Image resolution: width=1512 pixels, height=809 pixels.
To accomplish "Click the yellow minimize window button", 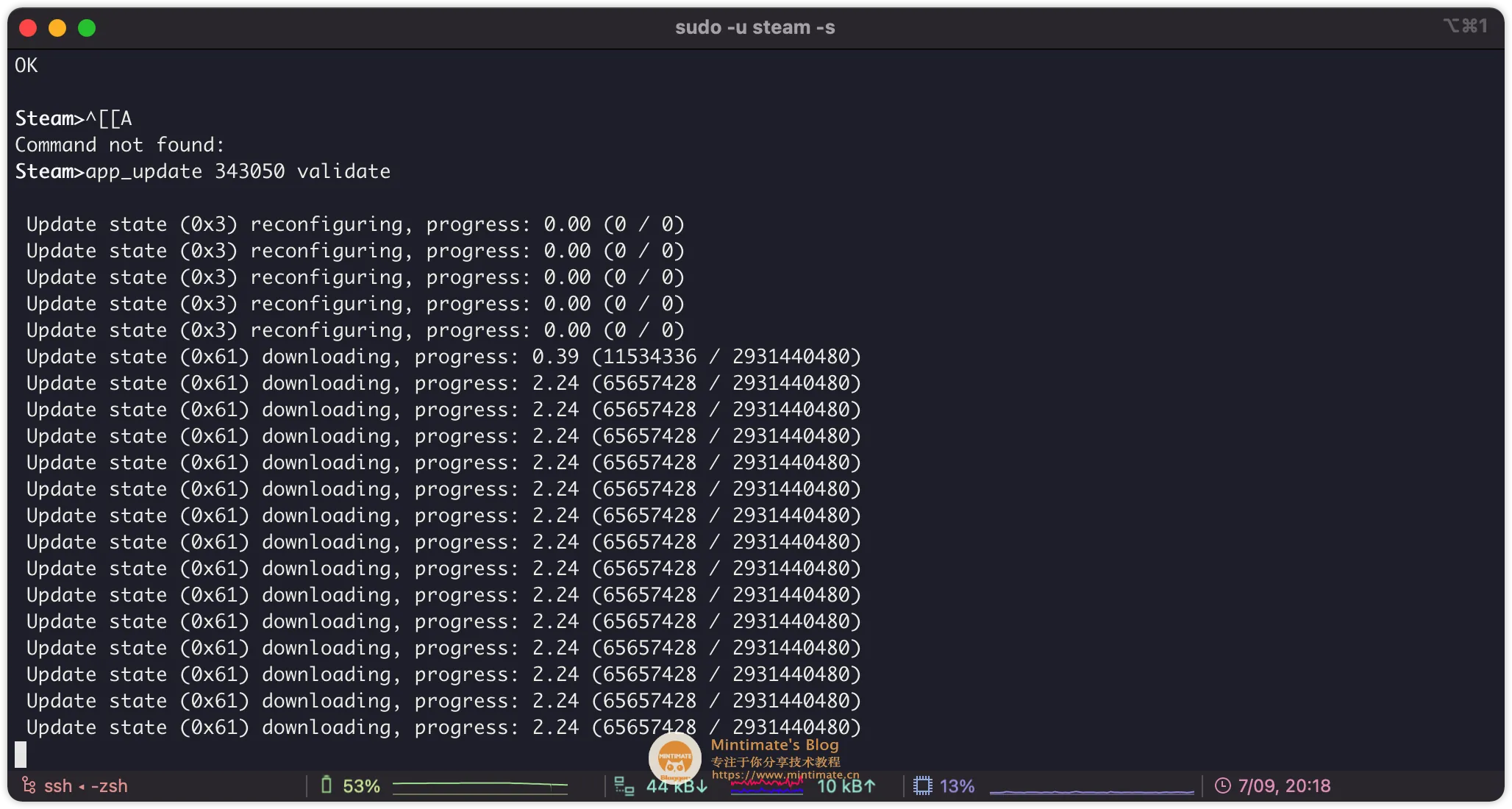I will point(57,28).
